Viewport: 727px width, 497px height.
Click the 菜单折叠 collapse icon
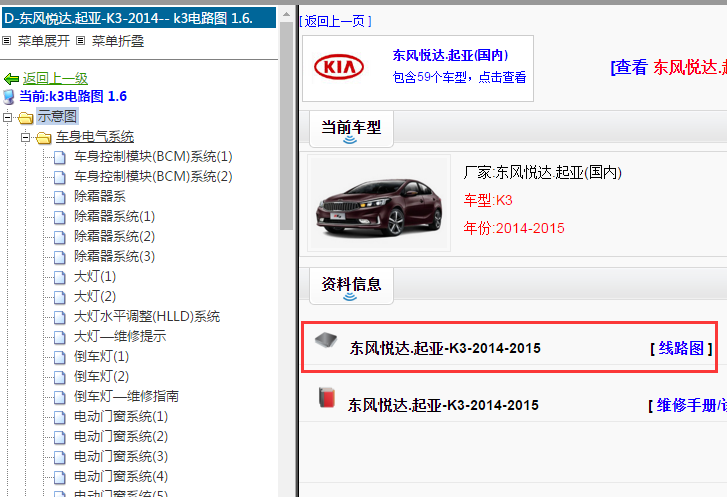point(81,41)
